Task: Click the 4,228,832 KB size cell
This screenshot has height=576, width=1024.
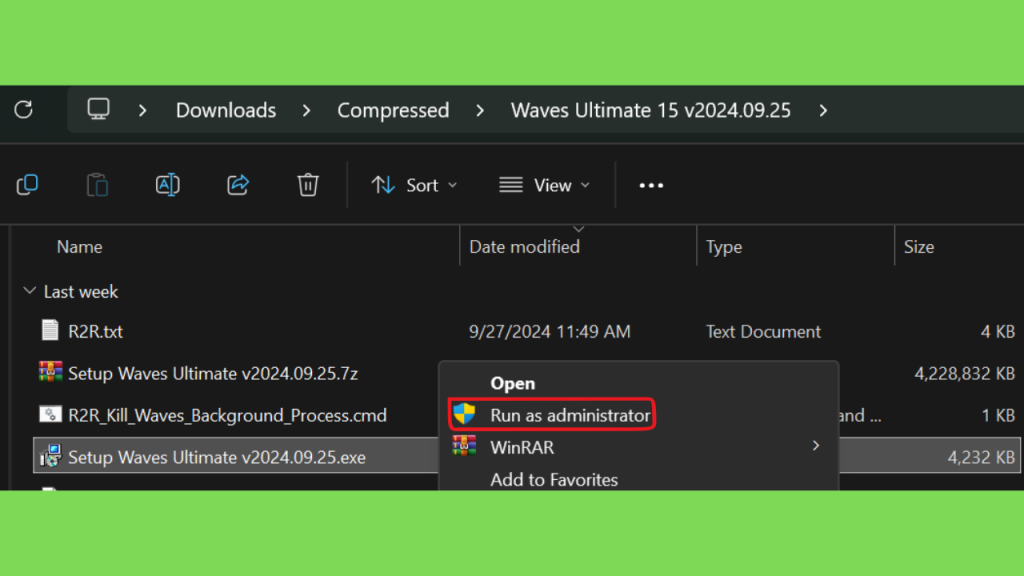Action: pos(965,374)
